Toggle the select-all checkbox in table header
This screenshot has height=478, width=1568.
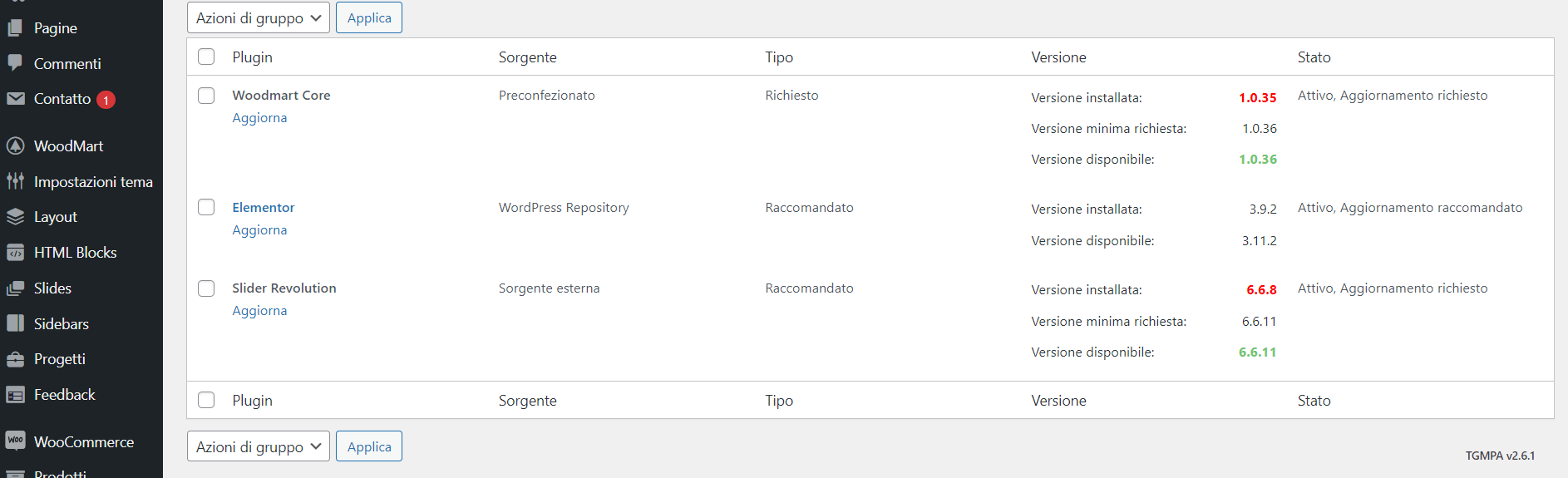(x=206, y=57)
